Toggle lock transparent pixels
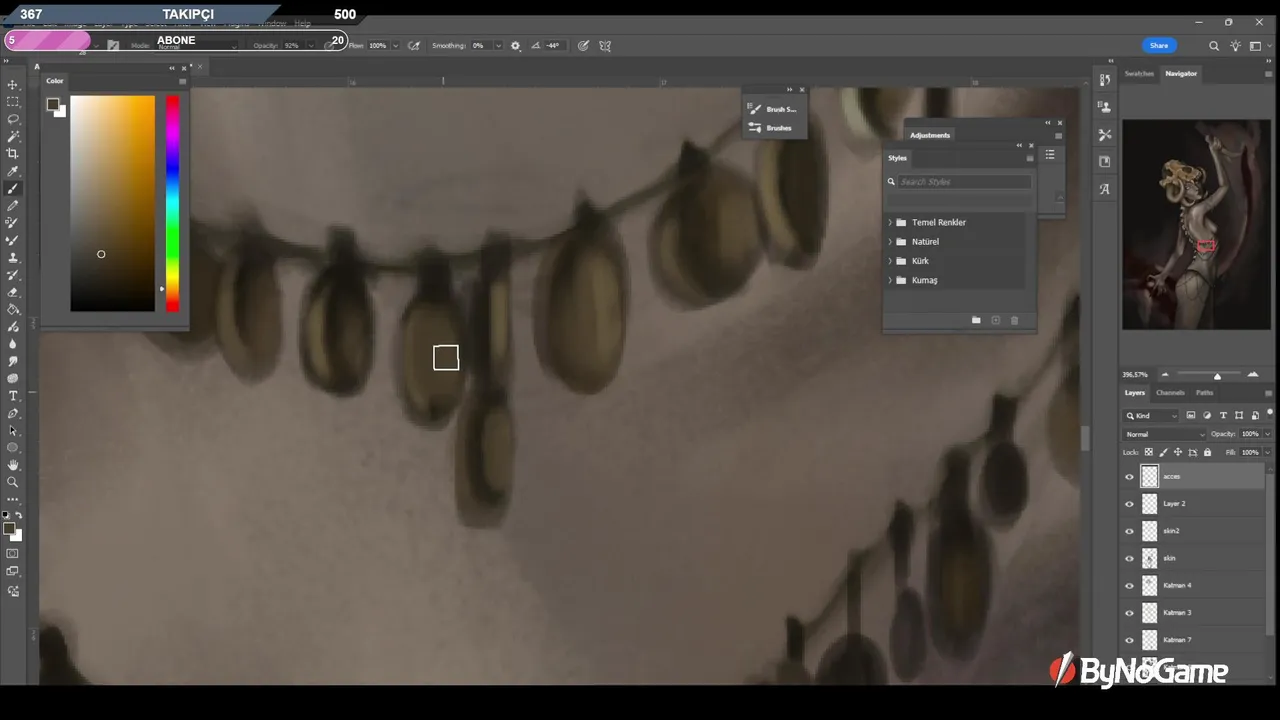Screen dimensions: 1280x720 pyautogui.click(x=1148, y=452)
